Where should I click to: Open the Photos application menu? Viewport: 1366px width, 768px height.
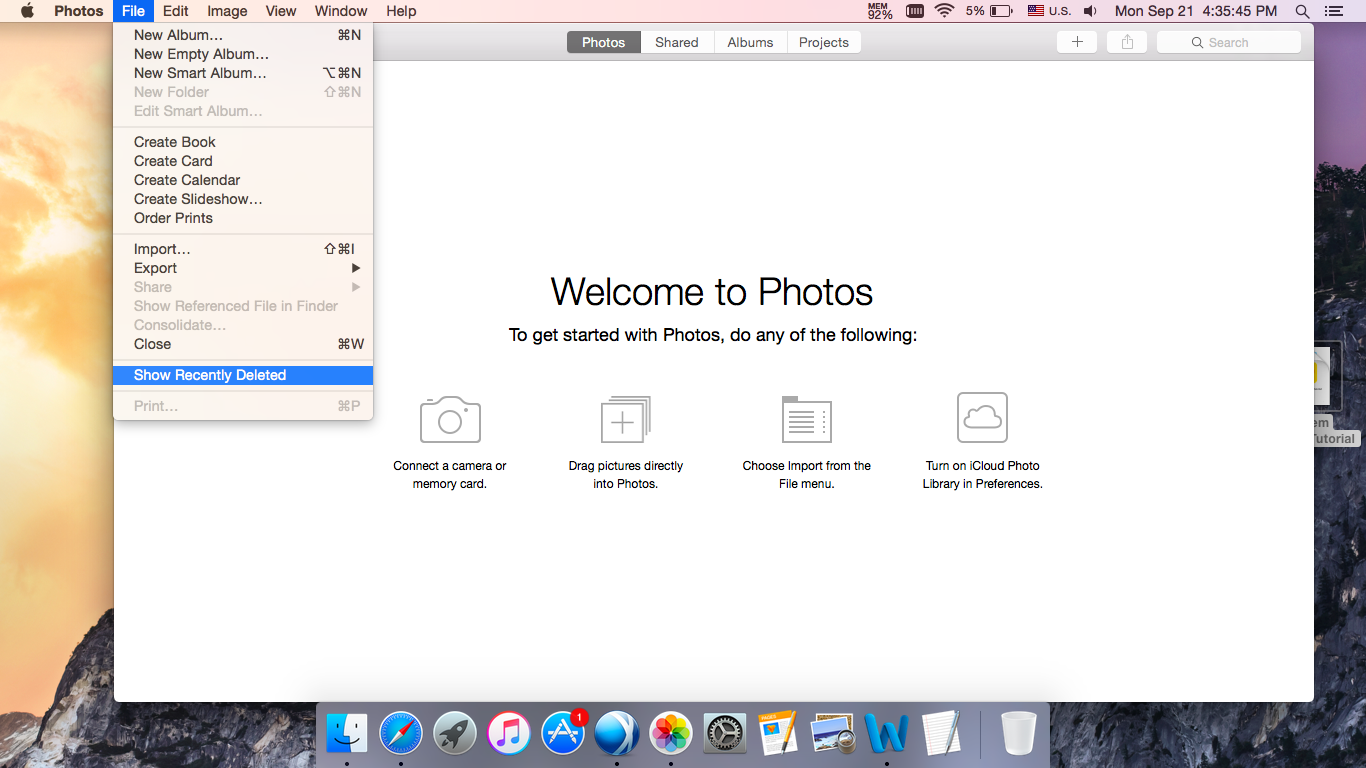tap(78, 11)
